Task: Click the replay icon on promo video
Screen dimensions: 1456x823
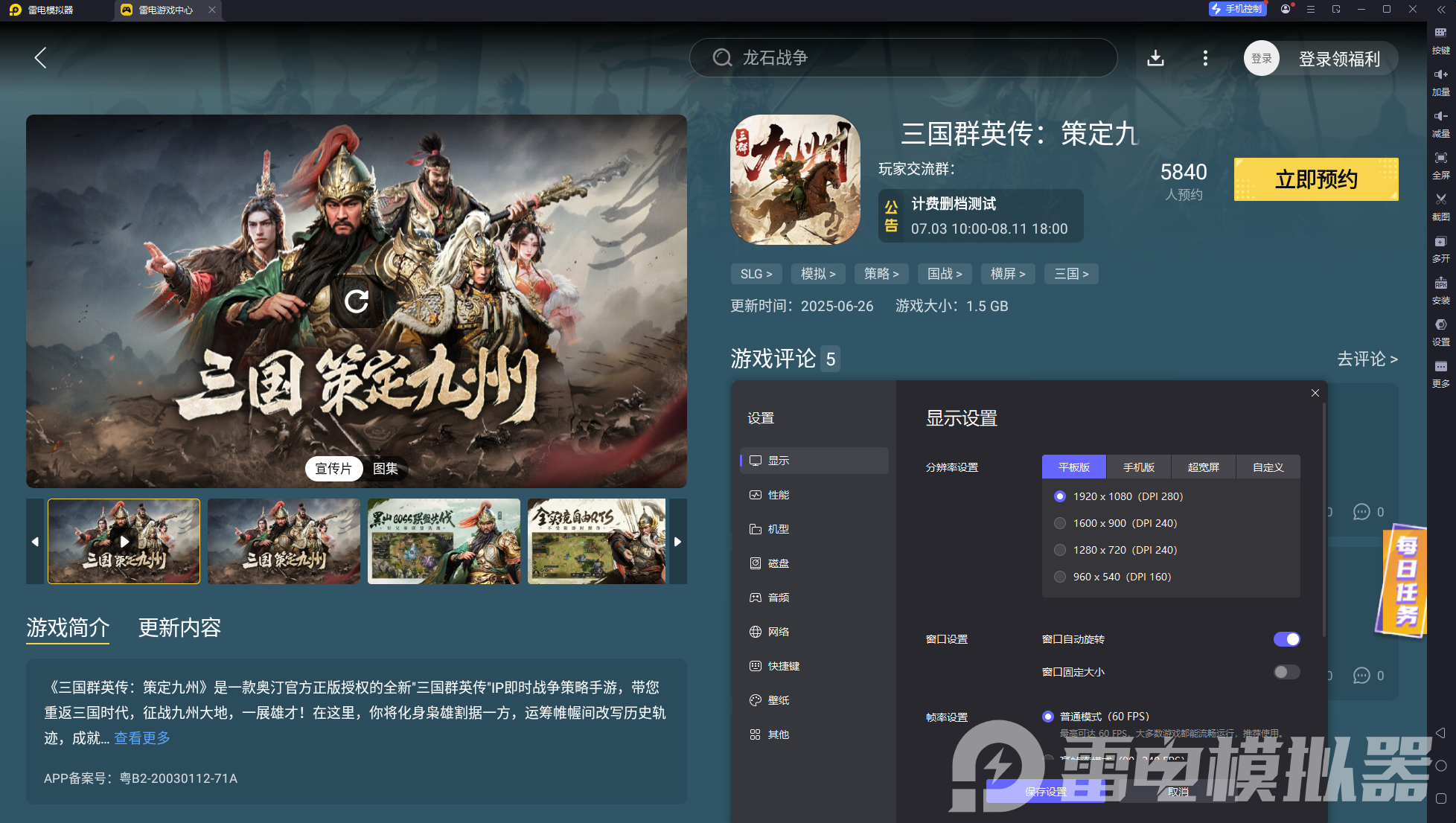Action: pyautogui.click(x=357, y=301)
